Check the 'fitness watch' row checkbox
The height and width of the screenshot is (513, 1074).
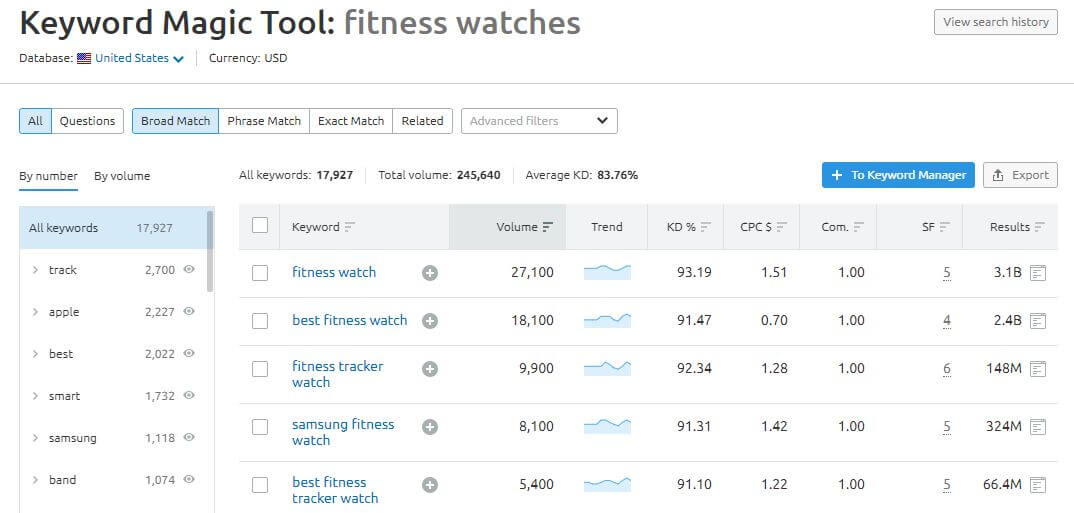[260, 273]
